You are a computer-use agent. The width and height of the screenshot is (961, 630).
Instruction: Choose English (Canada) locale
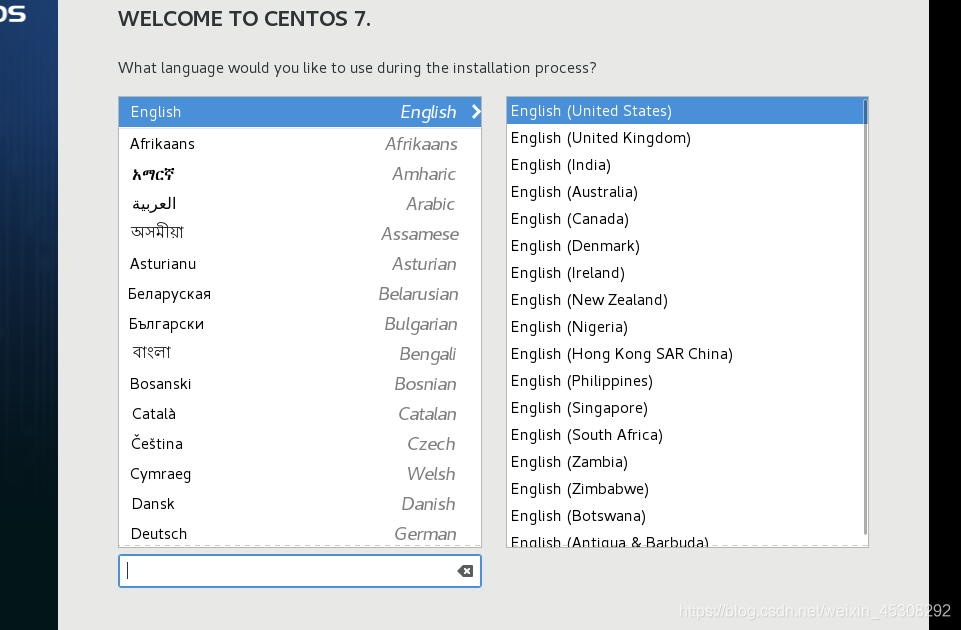685,219
